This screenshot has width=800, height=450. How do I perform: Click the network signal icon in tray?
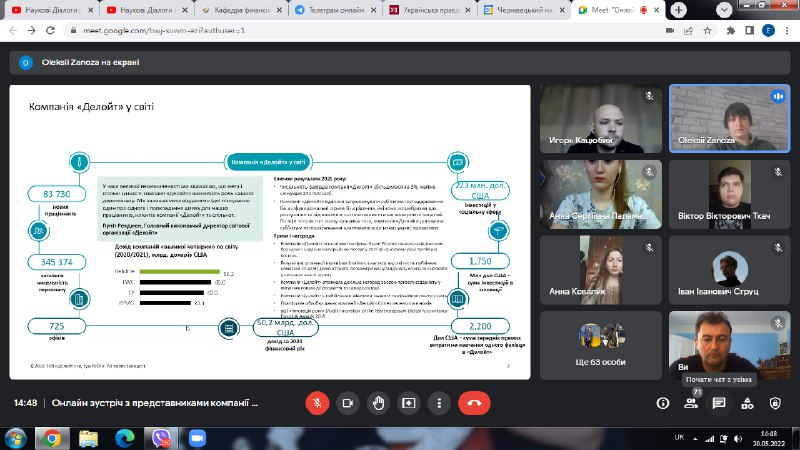(710, 438)
